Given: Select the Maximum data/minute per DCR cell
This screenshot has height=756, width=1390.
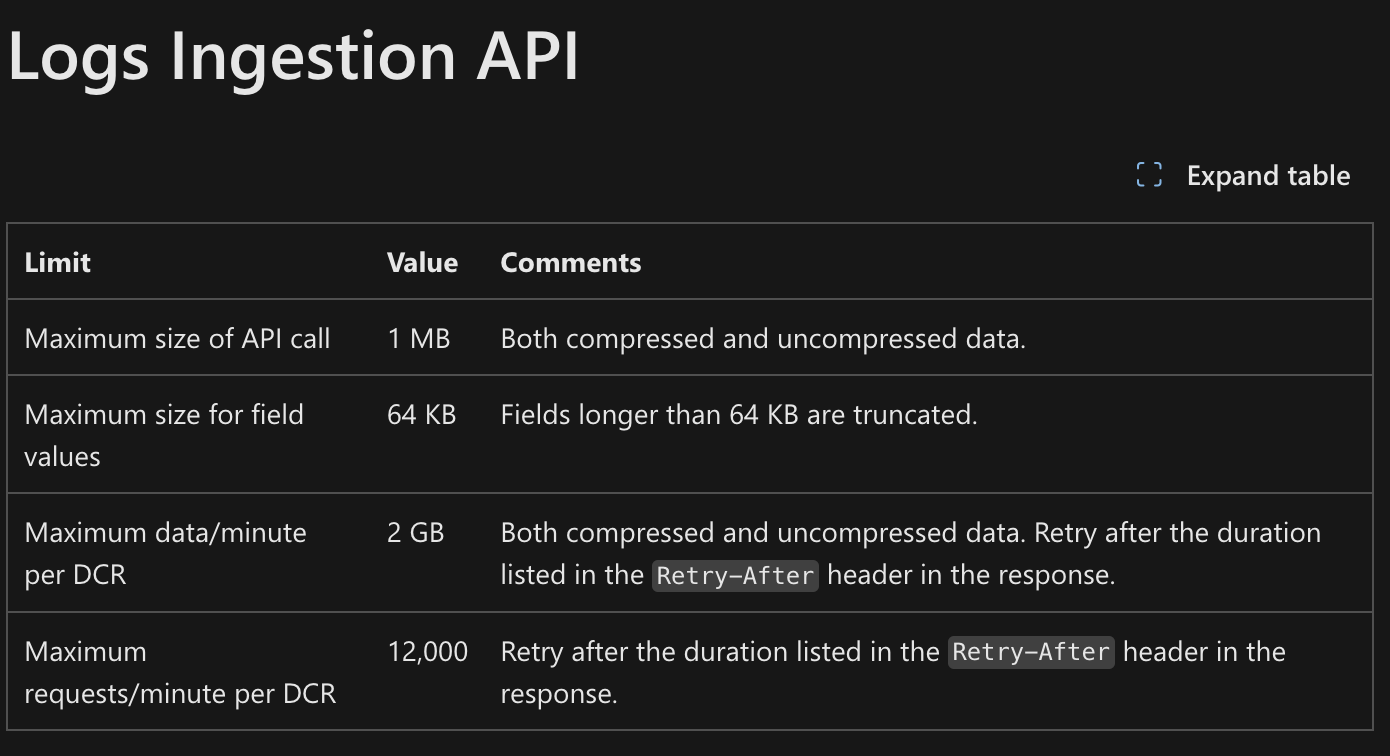Looking at the screenshot, I should [x=166, y=553].
